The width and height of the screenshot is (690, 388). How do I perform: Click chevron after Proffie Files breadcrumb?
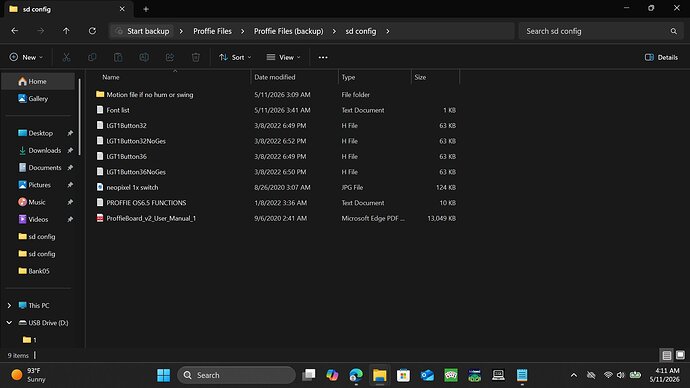point(242,31)
